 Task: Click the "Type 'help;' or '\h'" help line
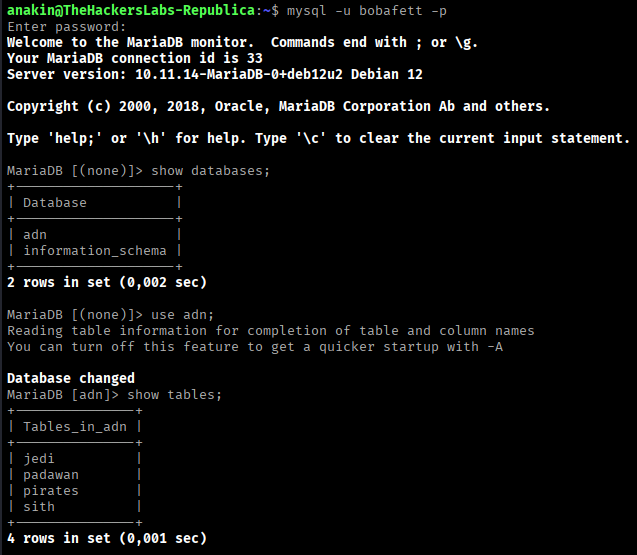318,138
